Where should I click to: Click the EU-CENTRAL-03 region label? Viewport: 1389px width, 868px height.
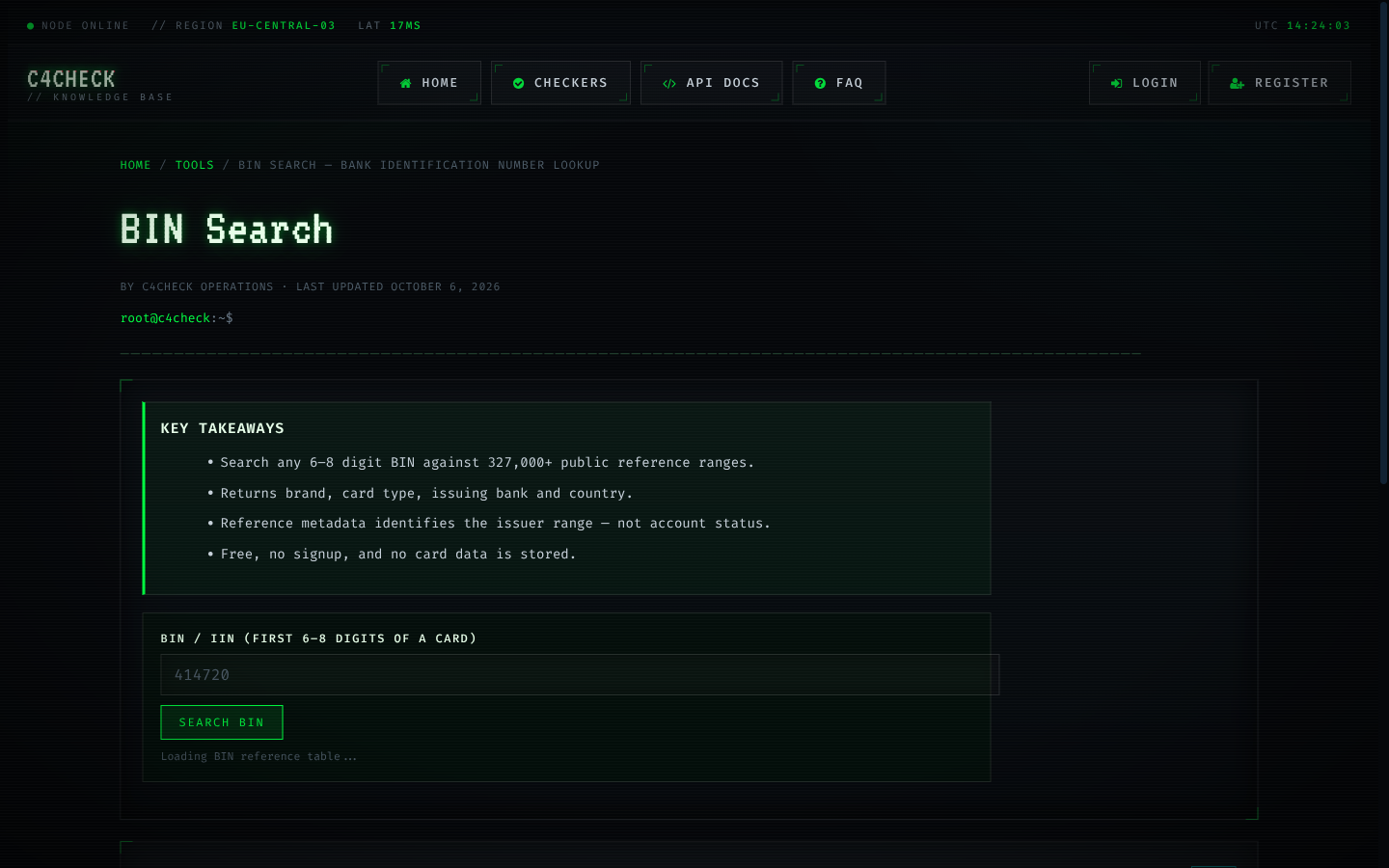[284, 26]
